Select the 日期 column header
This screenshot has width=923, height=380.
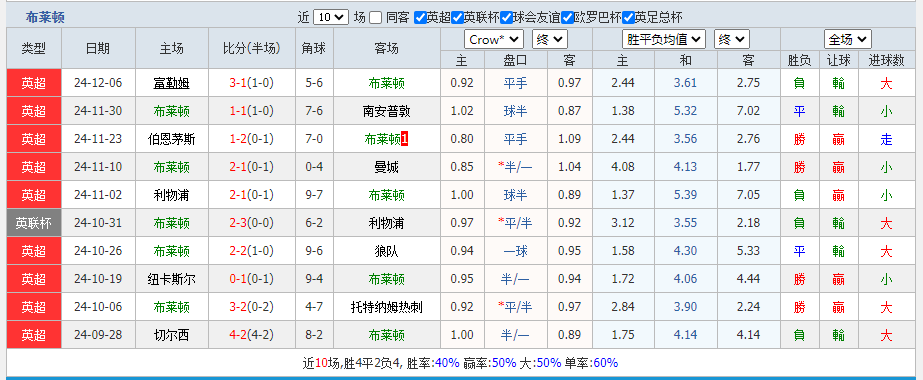[x=98, y=48]
